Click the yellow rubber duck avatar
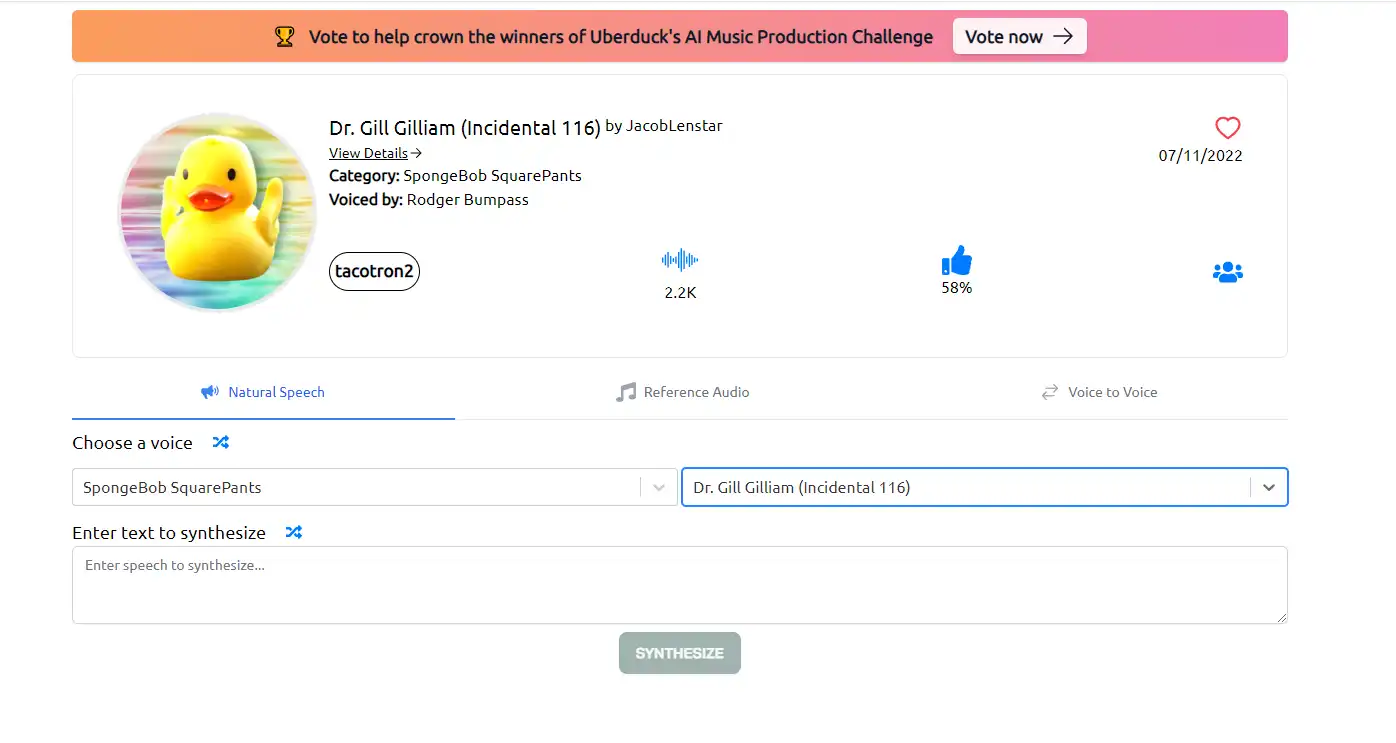The width and height of the screenshot is (1396, 743). 217,212
